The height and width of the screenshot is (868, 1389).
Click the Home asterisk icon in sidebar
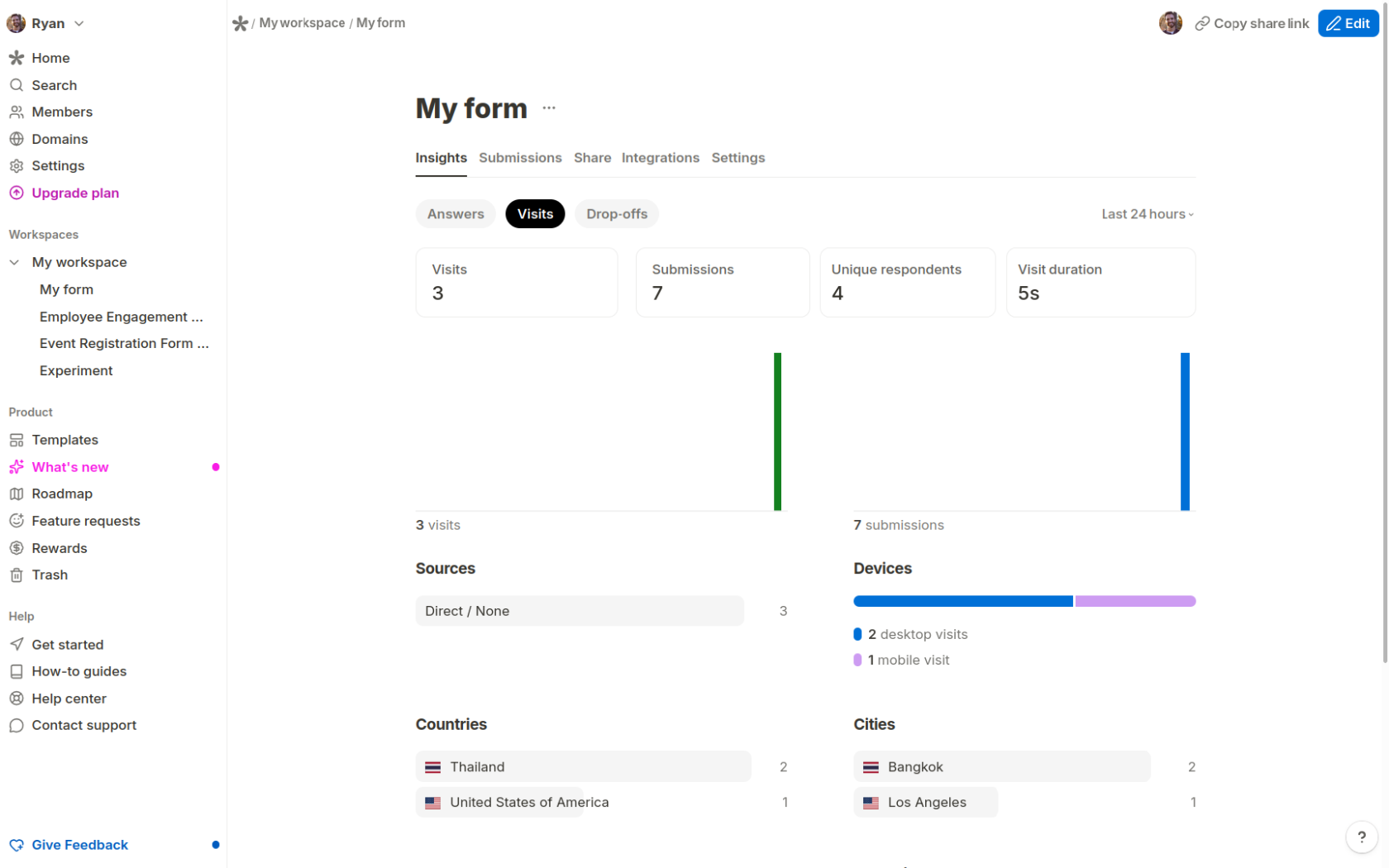(x=17, y=58)
